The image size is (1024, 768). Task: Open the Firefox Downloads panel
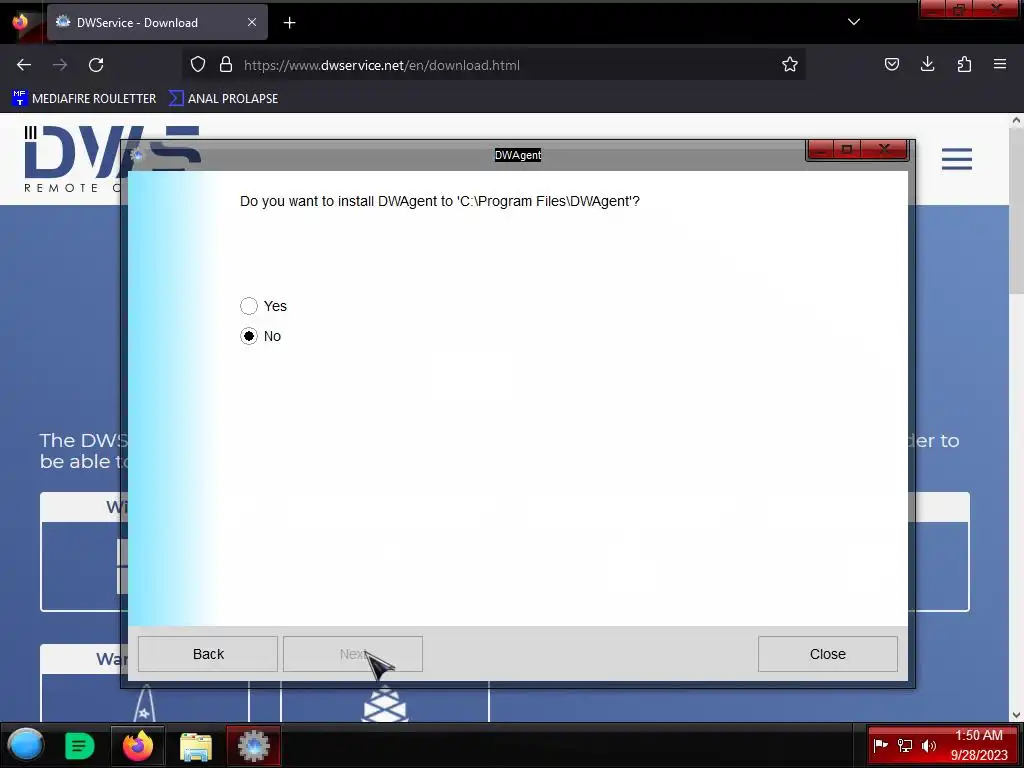(x=927, y=64)
